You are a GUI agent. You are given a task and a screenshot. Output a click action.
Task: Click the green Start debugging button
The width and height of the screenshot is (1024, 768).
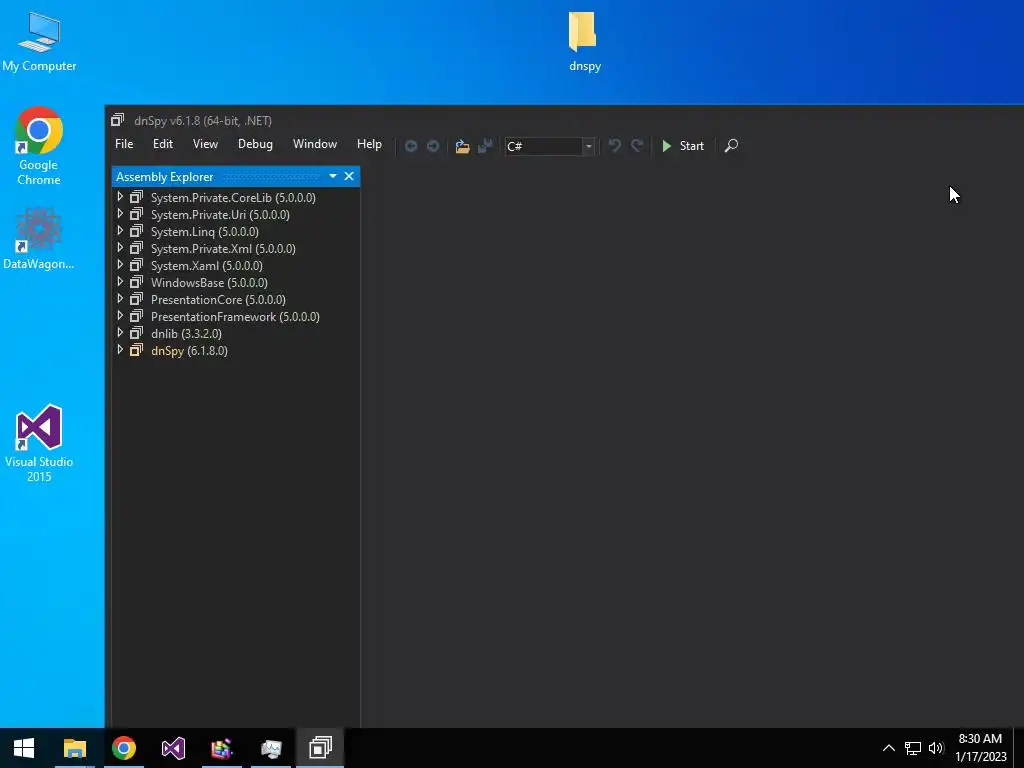pyautogui.click(x=682, y=146)
